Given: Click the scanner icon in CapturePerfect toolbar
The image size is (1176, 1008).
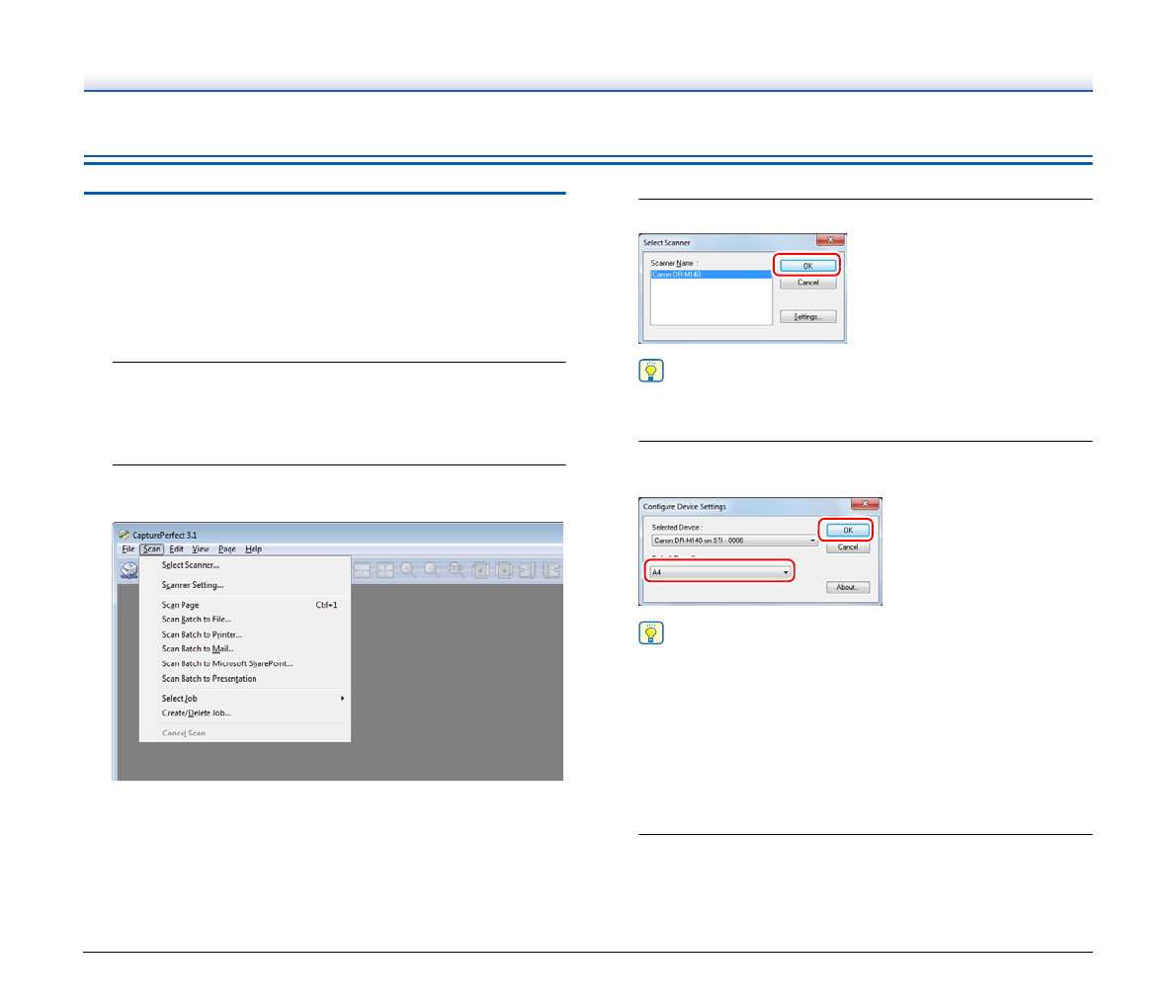Looking at the screenshot, I should tap(129, 570).
